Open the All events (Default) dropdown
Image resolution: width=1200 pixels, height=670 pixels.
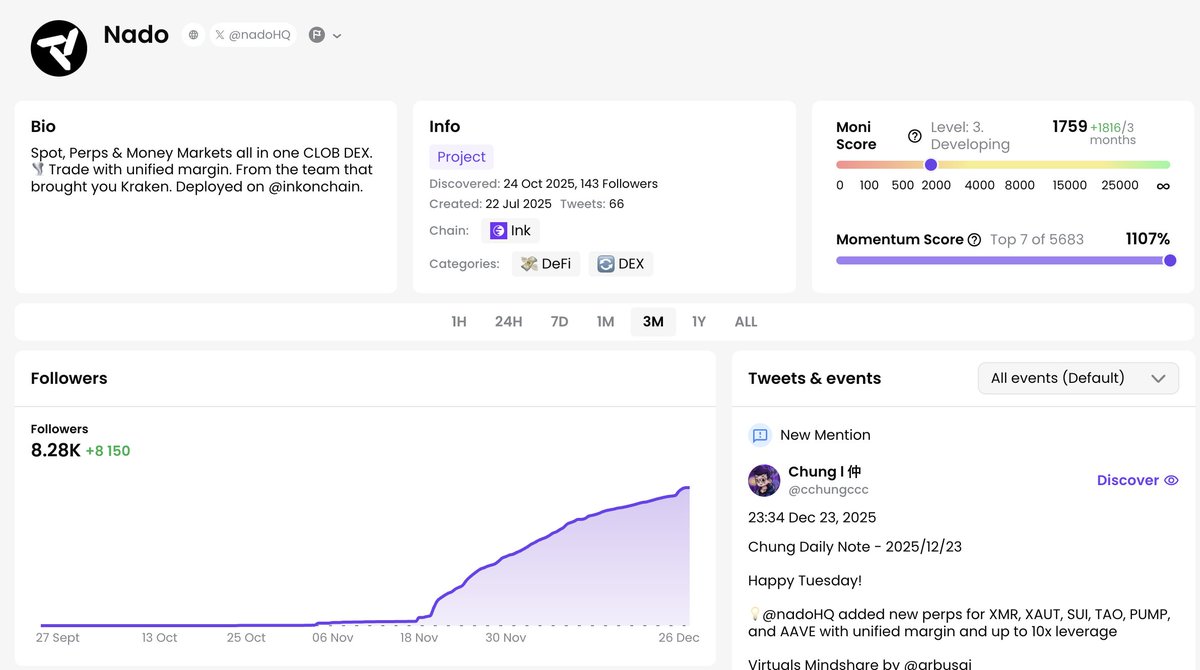click(1078, 378)
